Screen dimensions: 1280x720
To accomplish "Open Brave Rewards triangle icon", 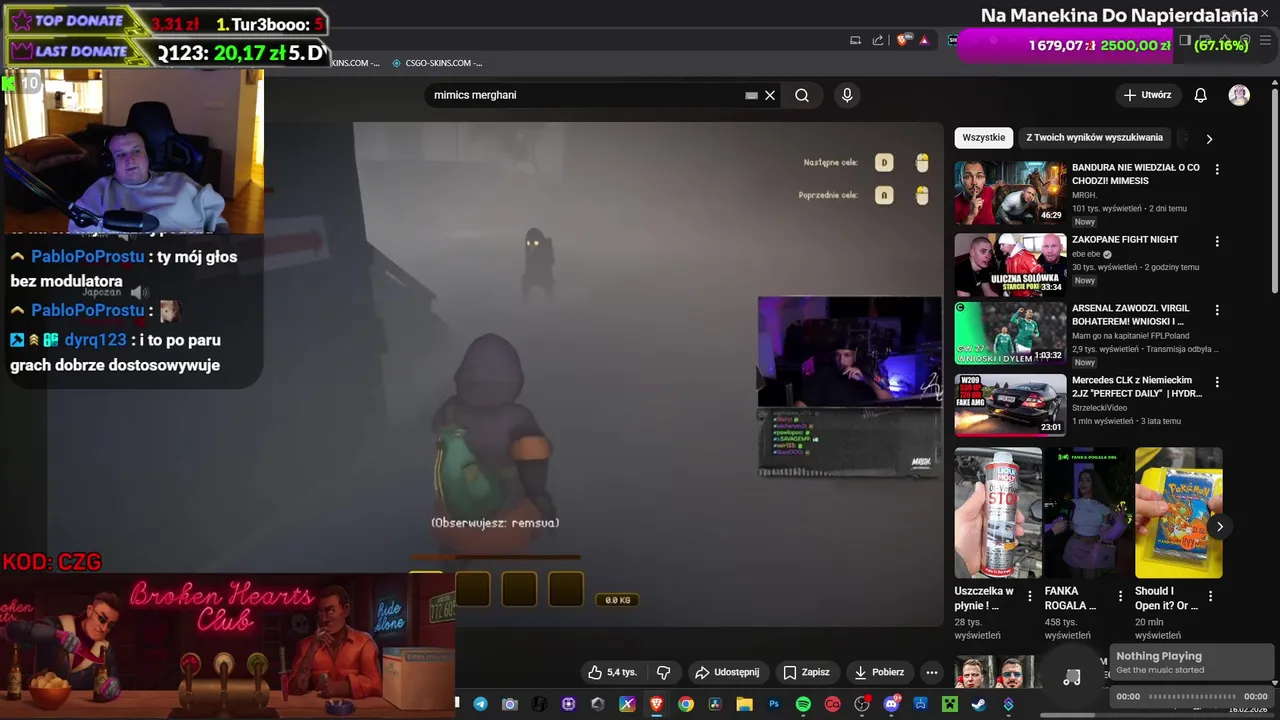I will (x=924, y=40).
